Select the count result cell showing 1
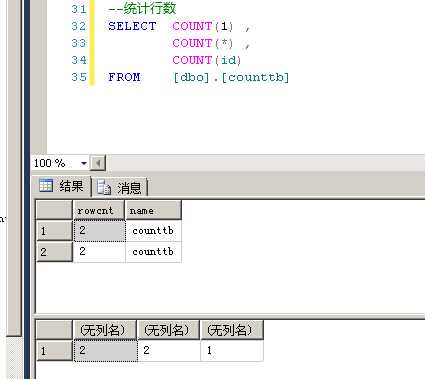Image resolution: width=425 pixels, height=379 pixels. (232, 351)
